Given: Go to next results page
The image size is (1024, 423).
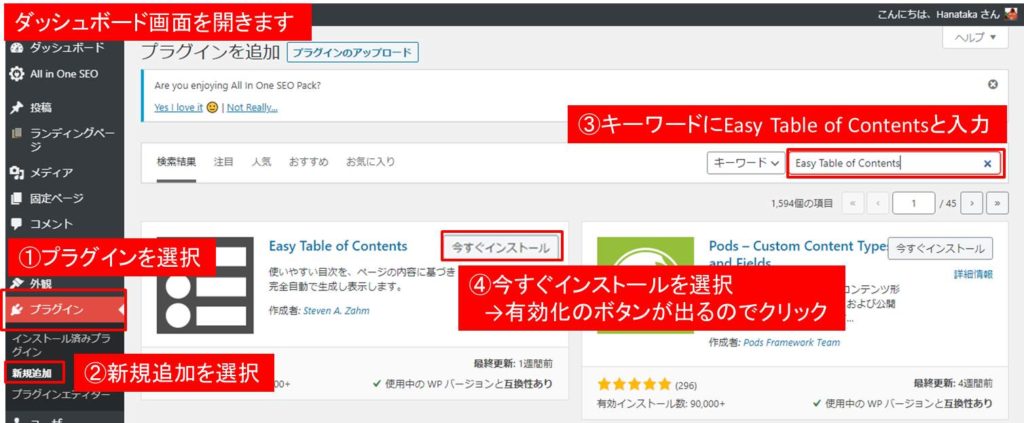Looking at the screenshot, I should 972,203.
